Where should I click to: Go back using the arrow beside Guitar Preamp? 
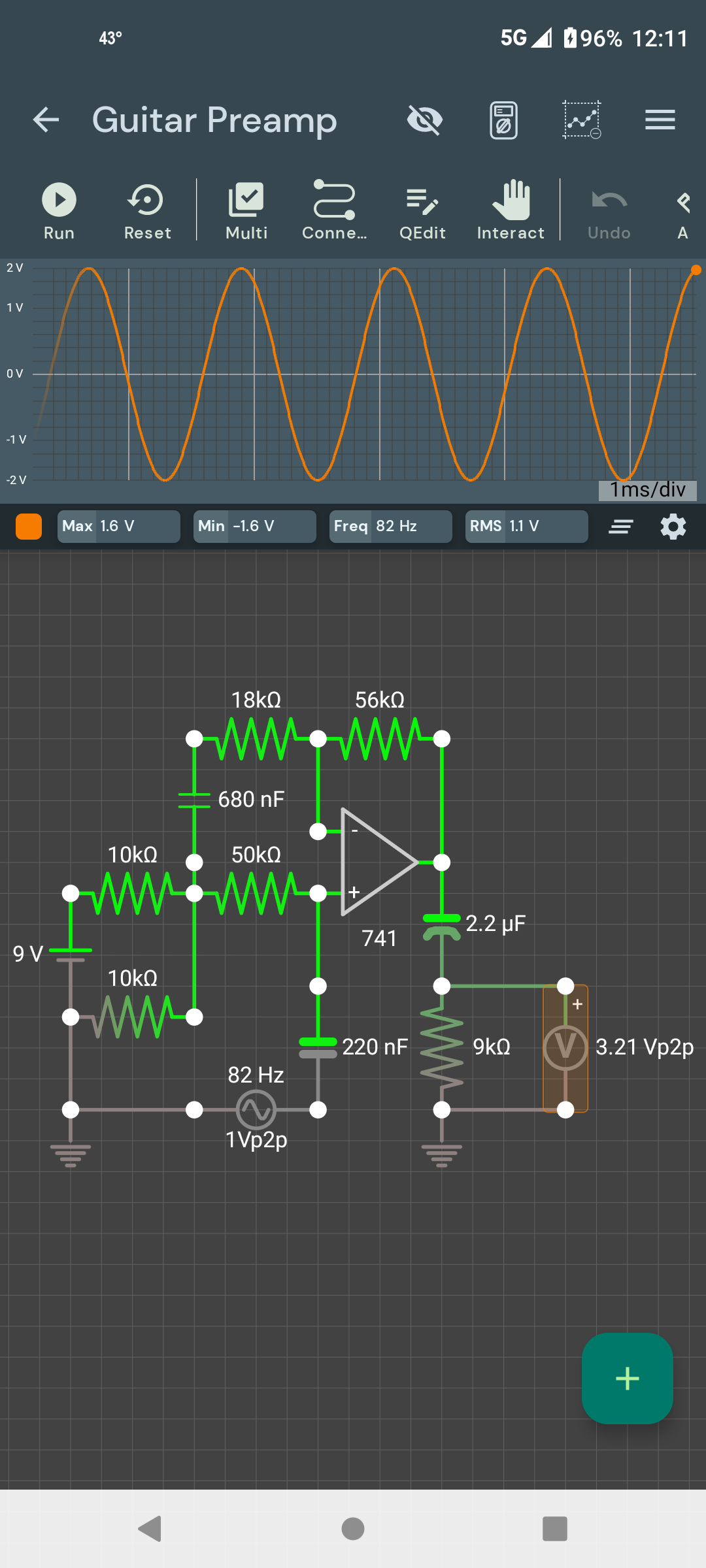[46, 120]
